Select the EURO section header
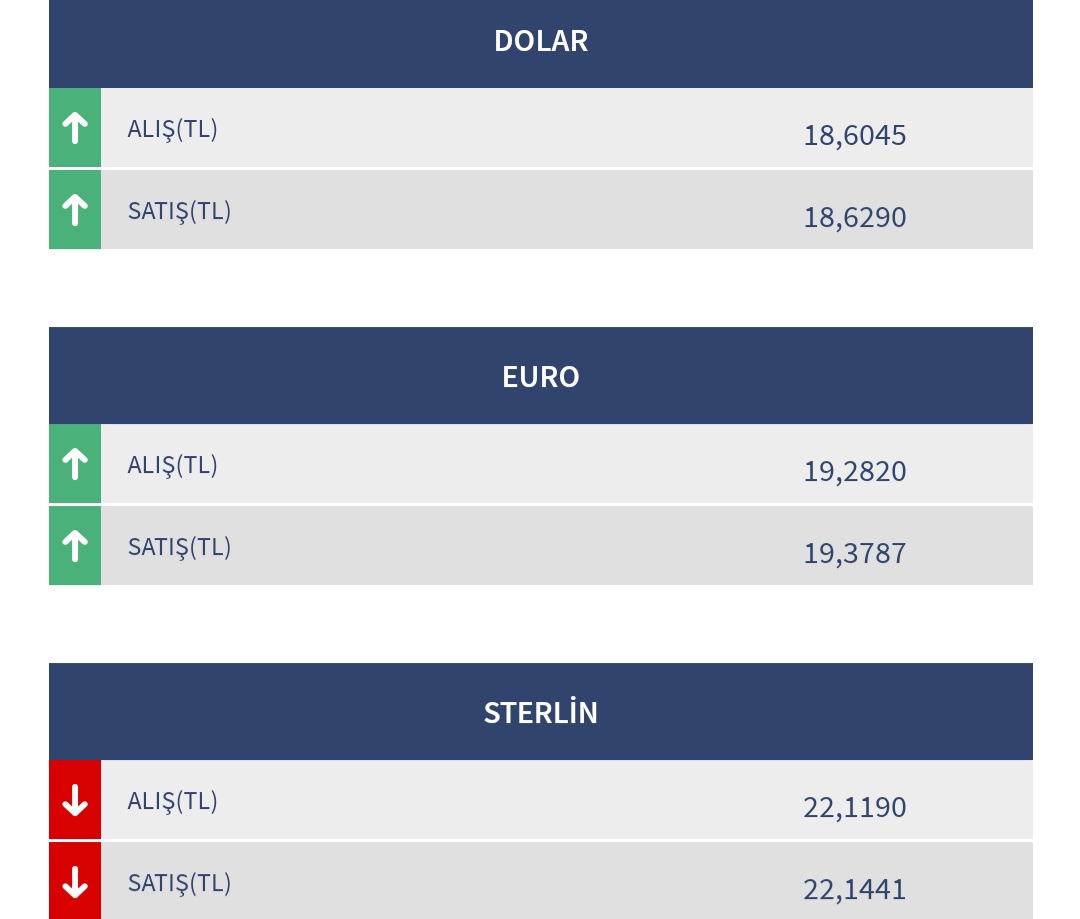This screenshot has height=919, width=1080. pyautogui.click(x=541, y=375)
